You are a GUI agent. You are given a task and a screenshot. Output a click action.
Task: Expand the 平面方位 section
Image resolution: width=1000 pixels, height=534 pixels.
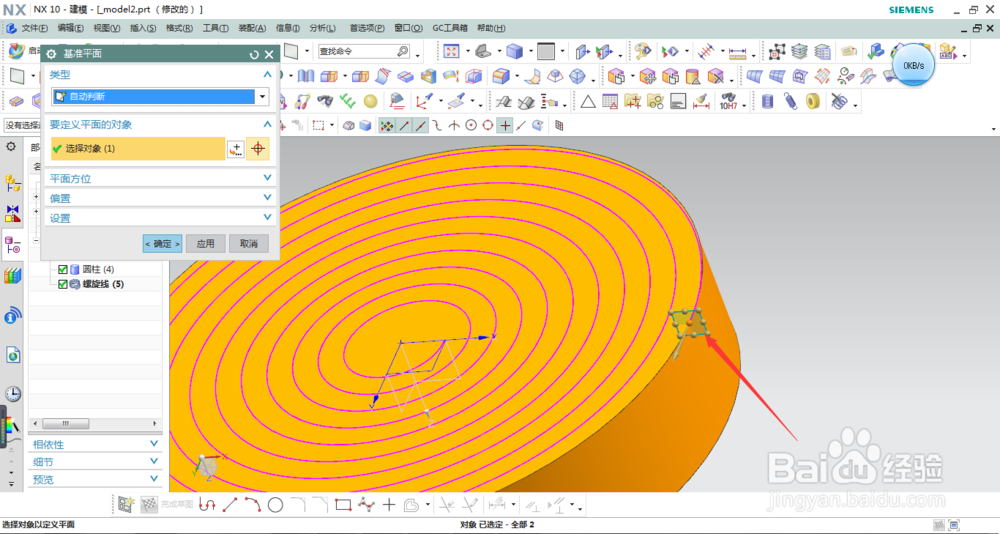pos(268,179)
